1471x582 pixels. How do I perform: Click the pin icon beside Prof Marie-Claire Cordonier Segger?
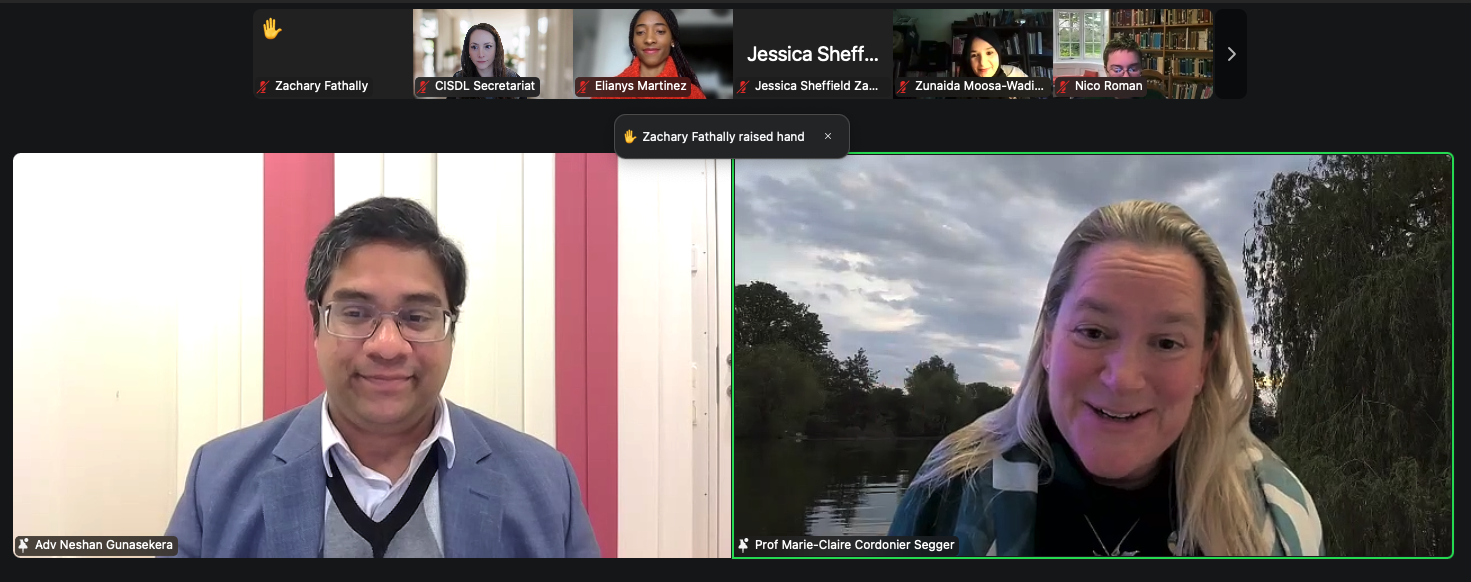click(744, 545)
